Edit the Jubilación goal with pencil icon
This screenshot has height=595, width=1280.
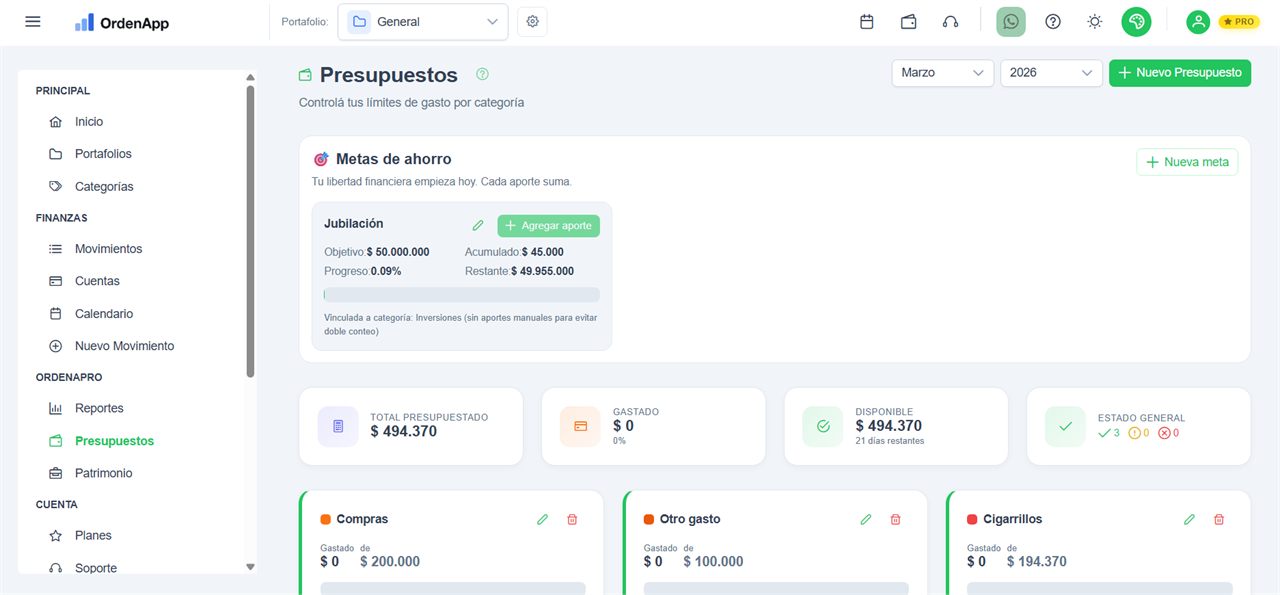coord(478,225)
